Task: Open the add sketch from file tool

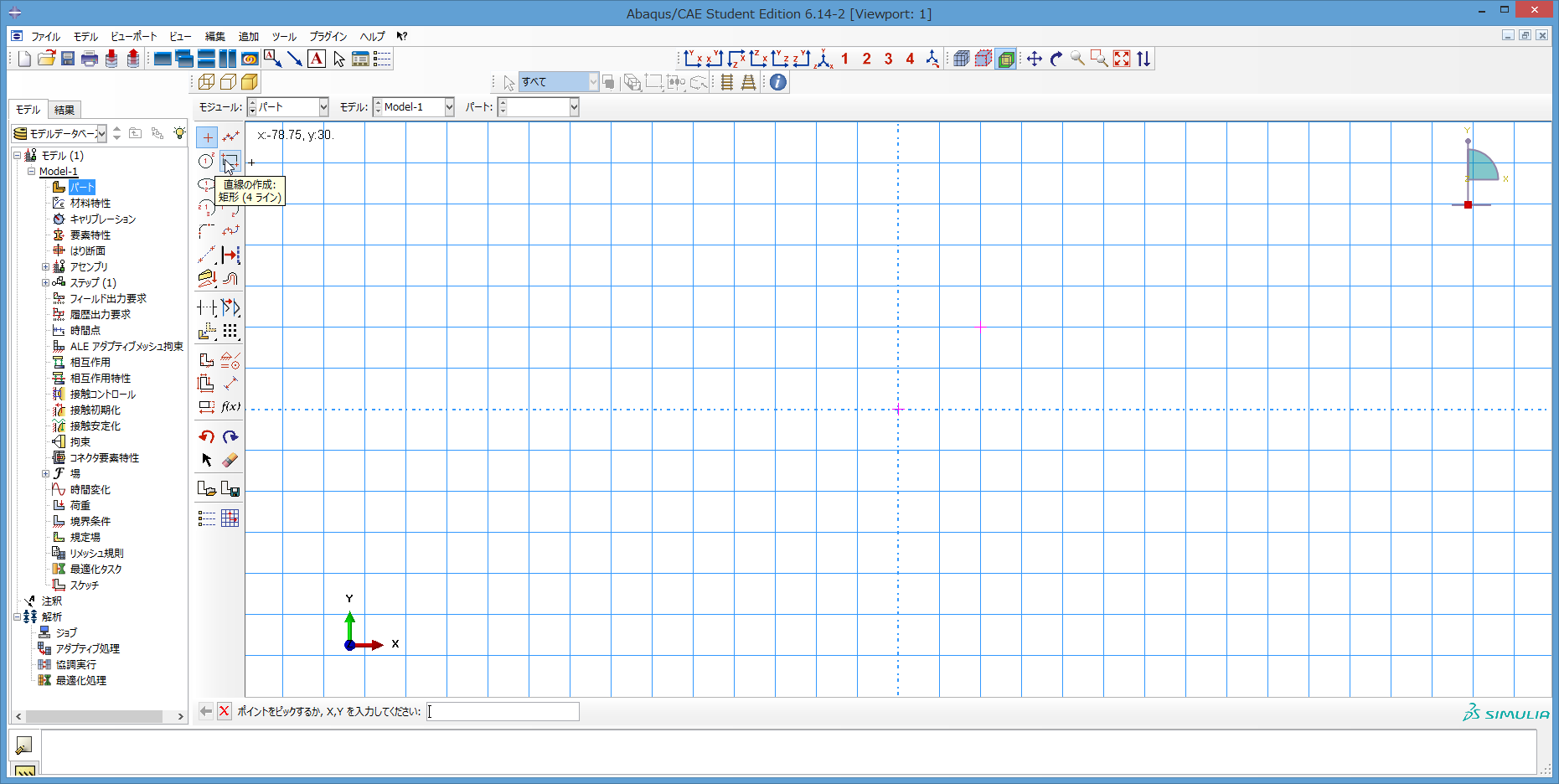Action: 207,488
